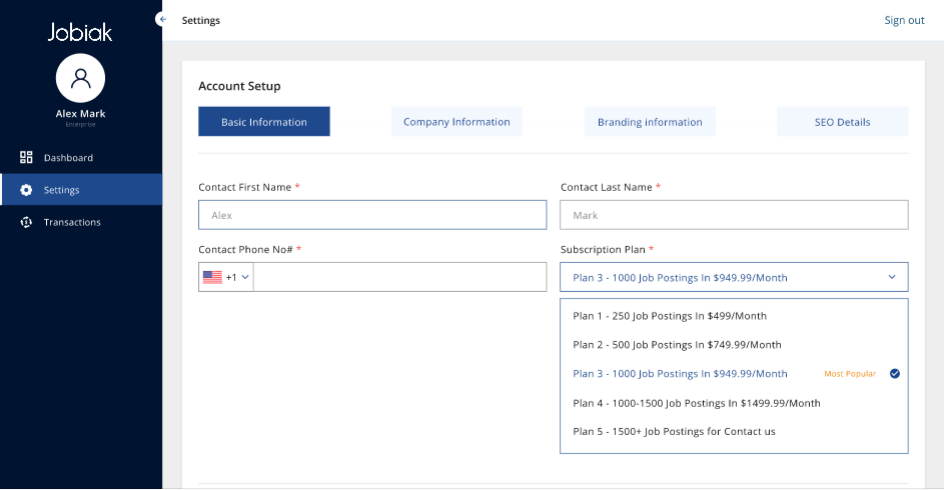Switch to the Company Information tab
This screenshot has height=490, width=944.
(456, 122)
